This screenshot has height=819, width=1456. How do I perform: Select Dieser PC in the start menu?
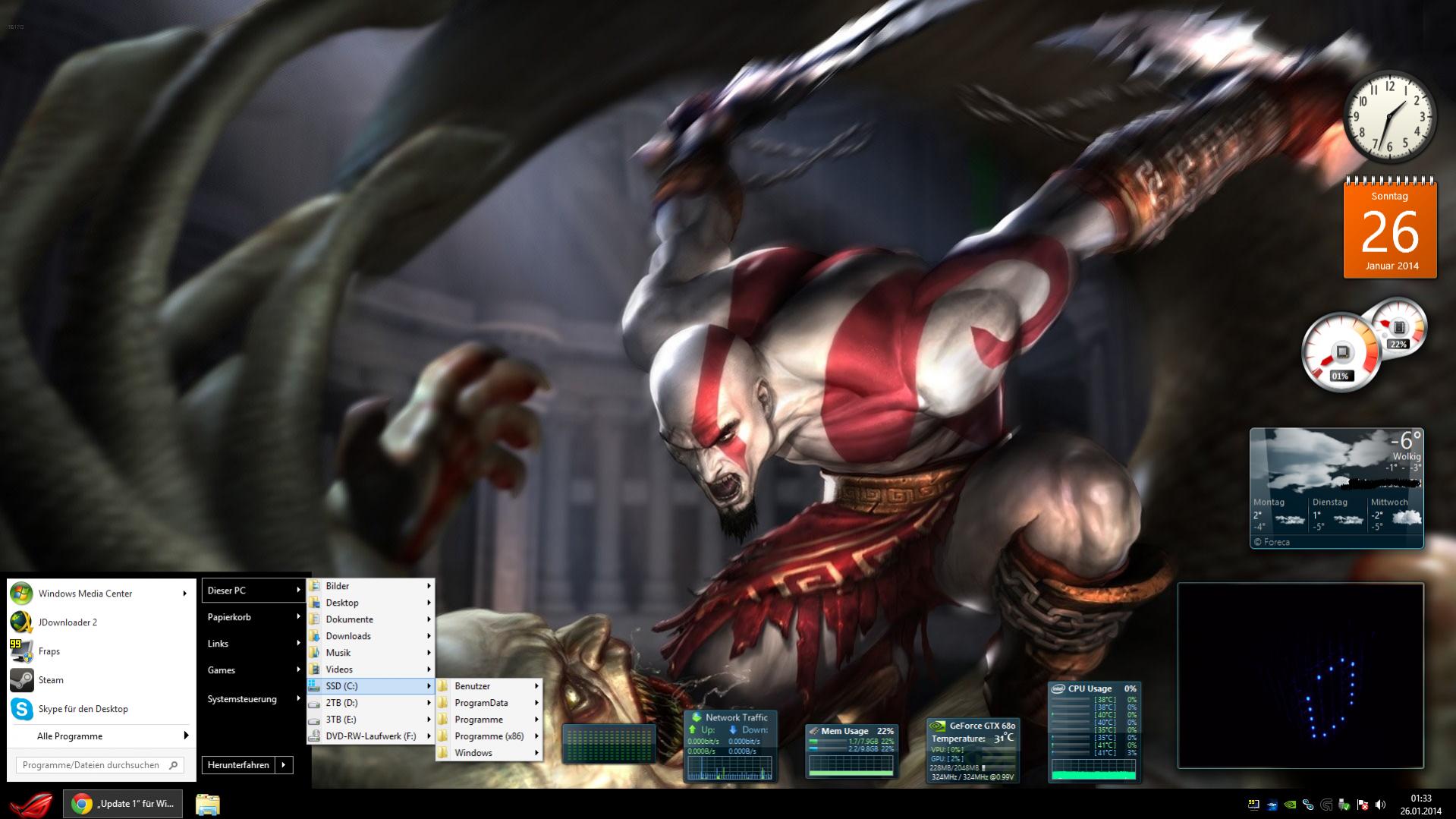[x=253, y=591]
